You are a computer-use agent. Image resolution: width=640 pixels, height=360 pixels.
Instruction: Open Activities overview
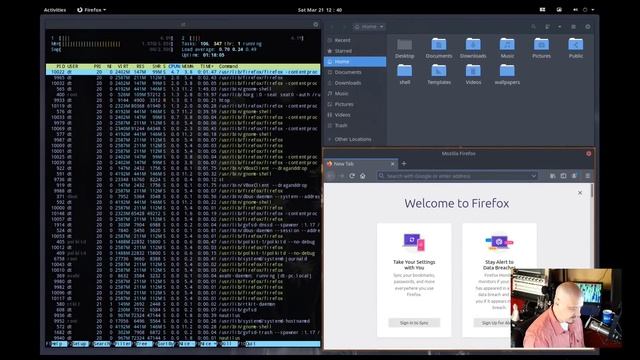coord(55,10)
